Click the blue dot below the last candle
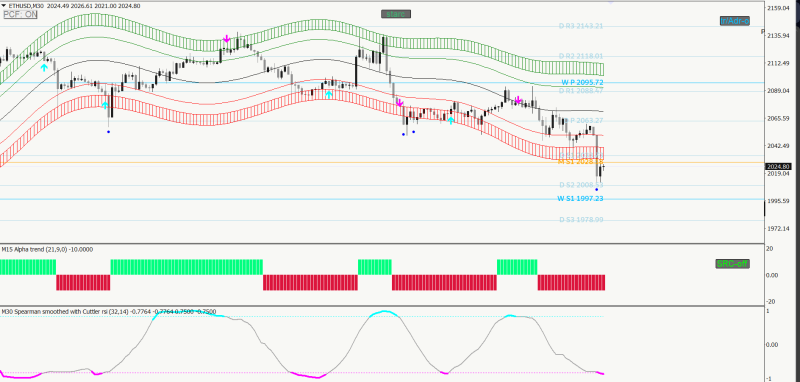800x382 pixels. pos(596,189)
